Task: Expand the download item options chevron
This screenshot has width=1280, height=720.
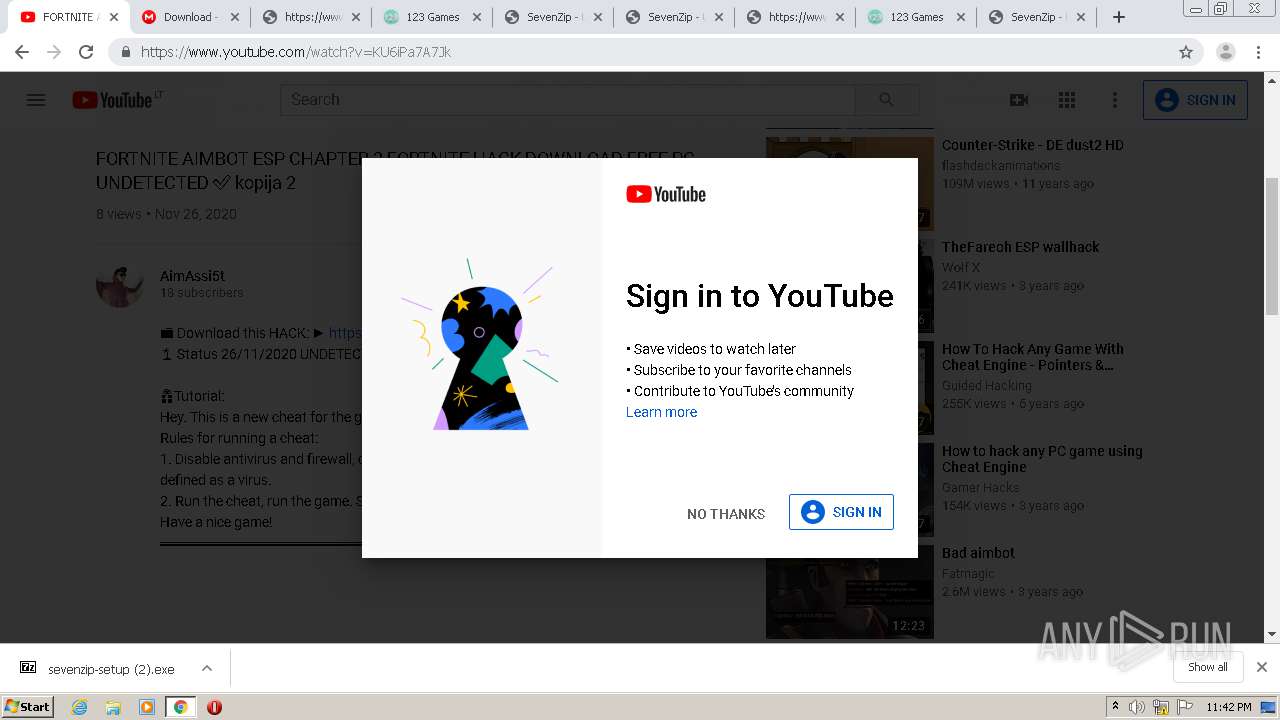Action: [x=207, y=668]
